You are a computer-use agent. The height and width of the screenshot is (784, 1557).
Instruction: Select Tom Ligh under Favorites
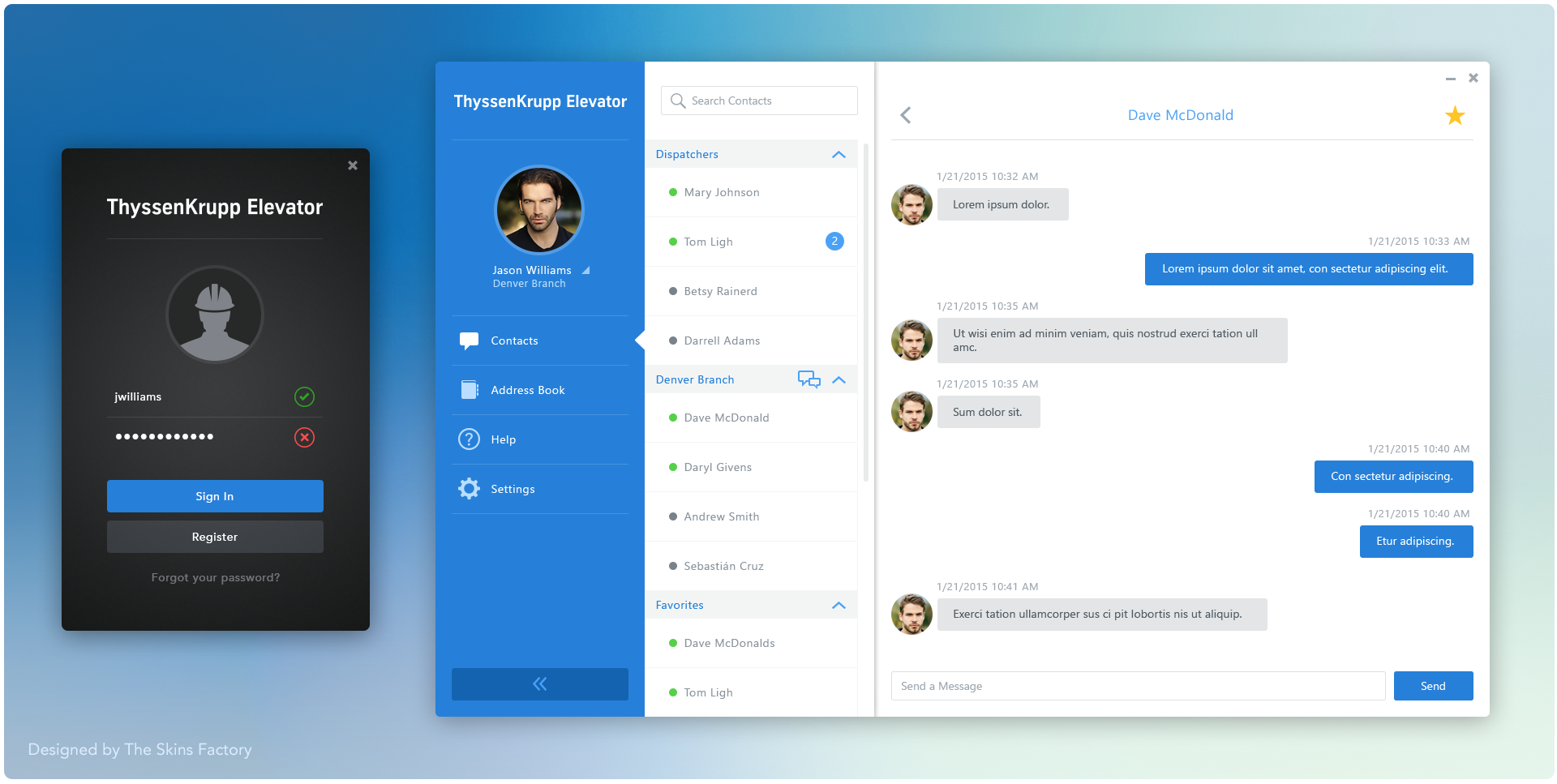coord(751,692)
